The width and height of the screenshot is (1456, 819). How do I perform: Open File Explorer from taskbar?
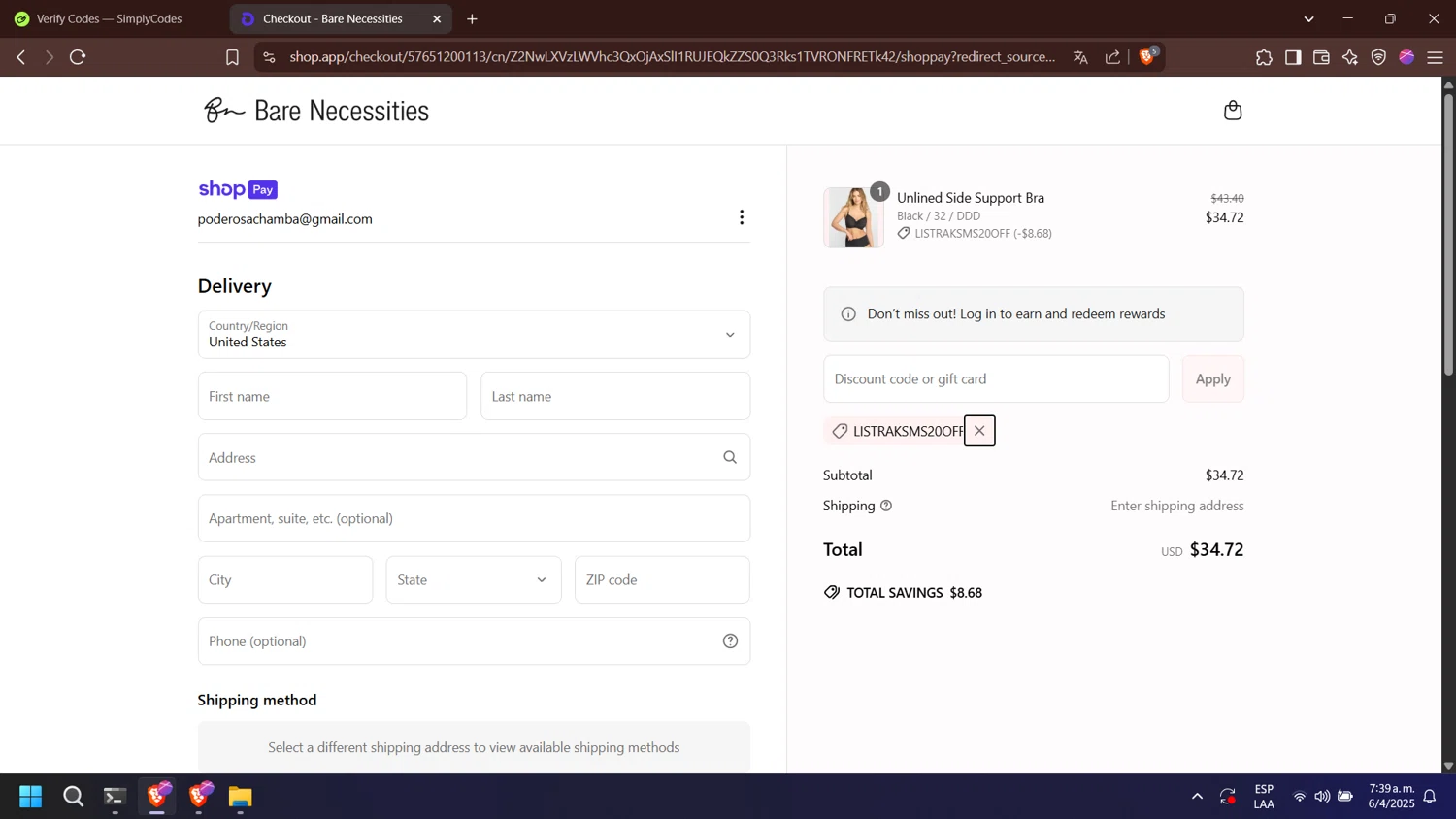click(240, 797)
